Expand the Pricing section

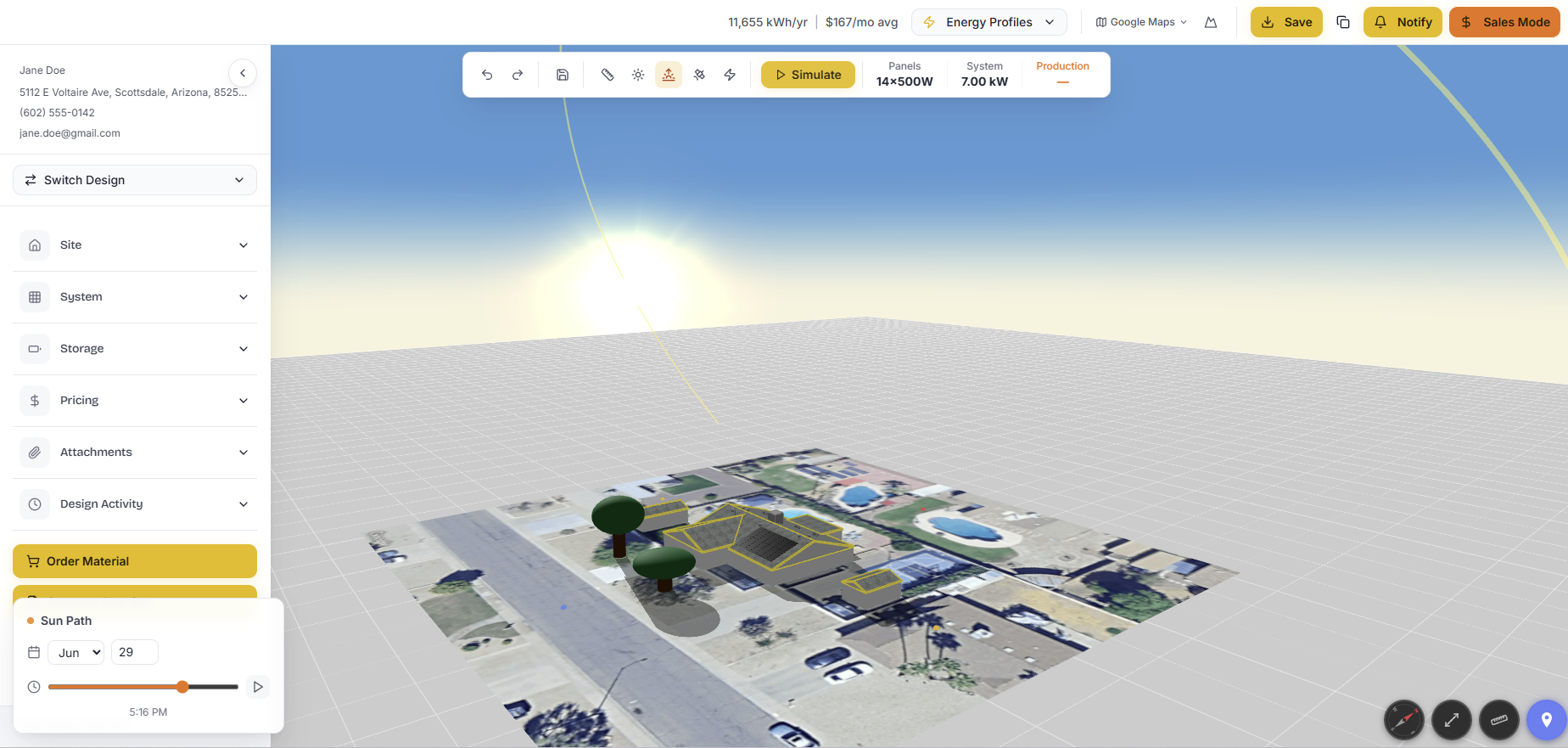coord(135,401)
